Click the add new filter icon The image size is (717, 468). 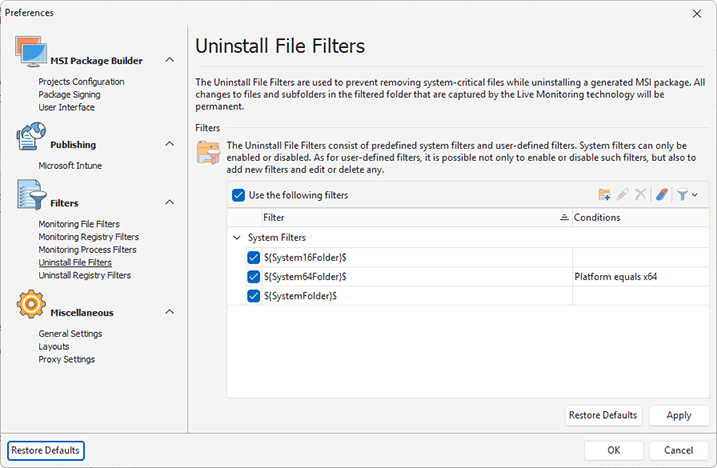click(x=604, y=195)
